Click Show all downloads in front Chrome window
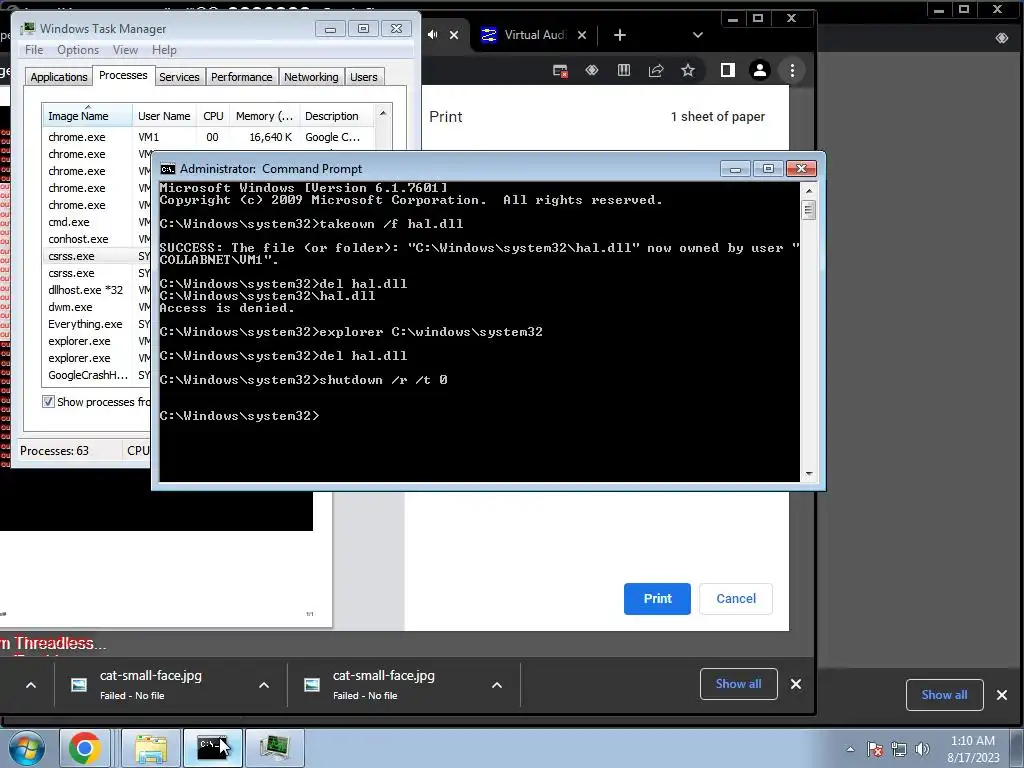1024x768 pixels. point(739,684)
